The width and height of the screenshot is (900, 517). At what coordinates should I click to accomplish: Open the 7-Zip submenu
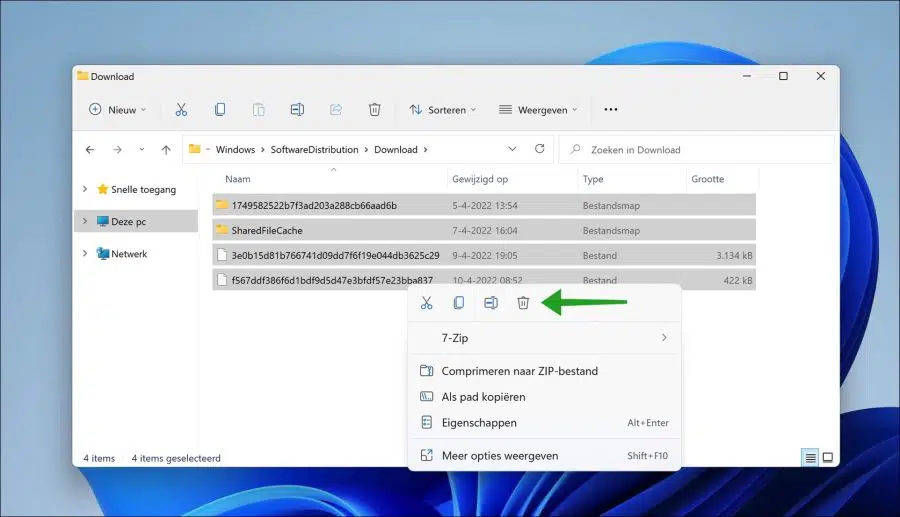544,338
